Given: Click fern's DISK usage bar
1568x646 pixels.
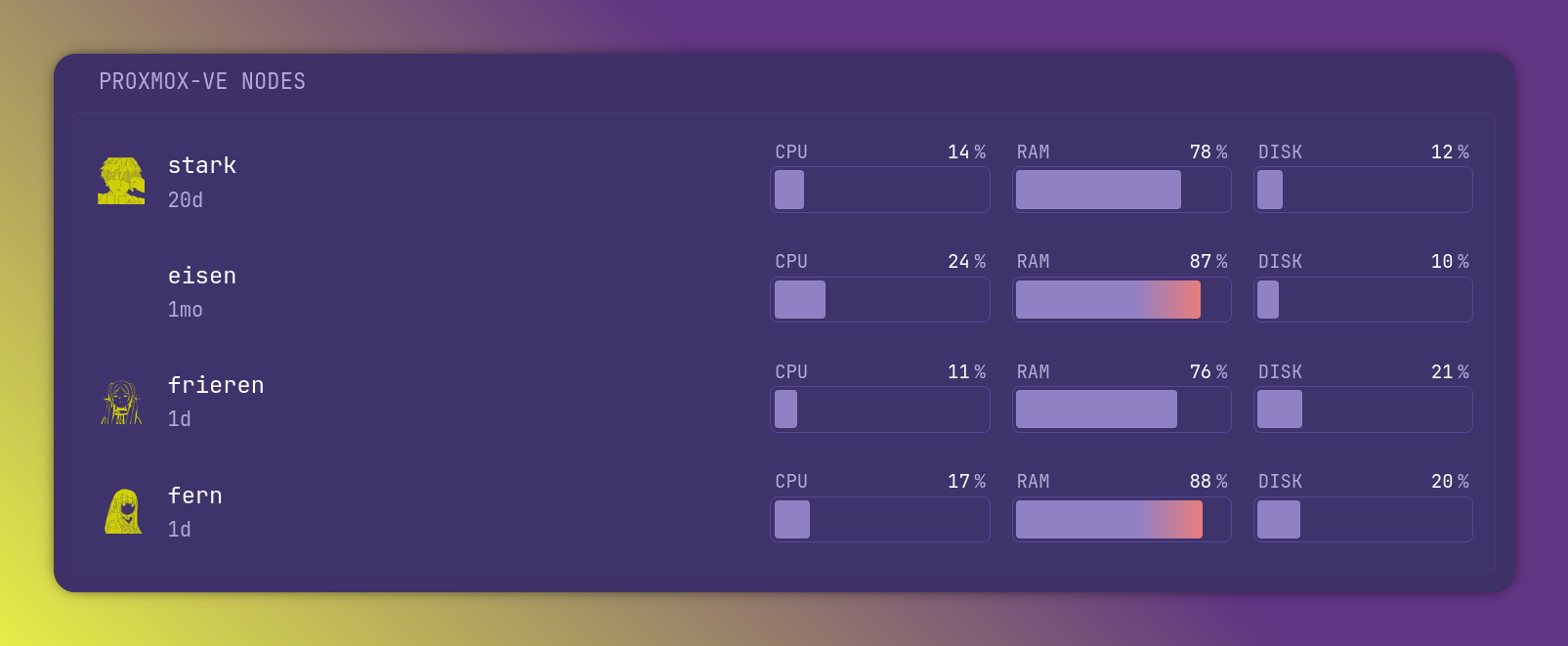Looking at the screenshot, I should point(1363,519).
